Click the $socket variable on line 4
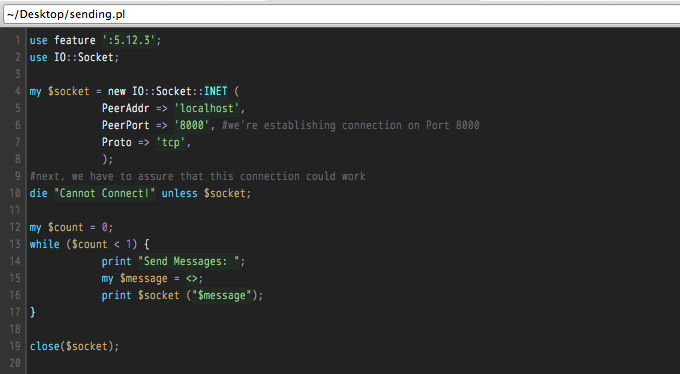The image size is (680, 374). pyautogui.click(x=69, y=92)
